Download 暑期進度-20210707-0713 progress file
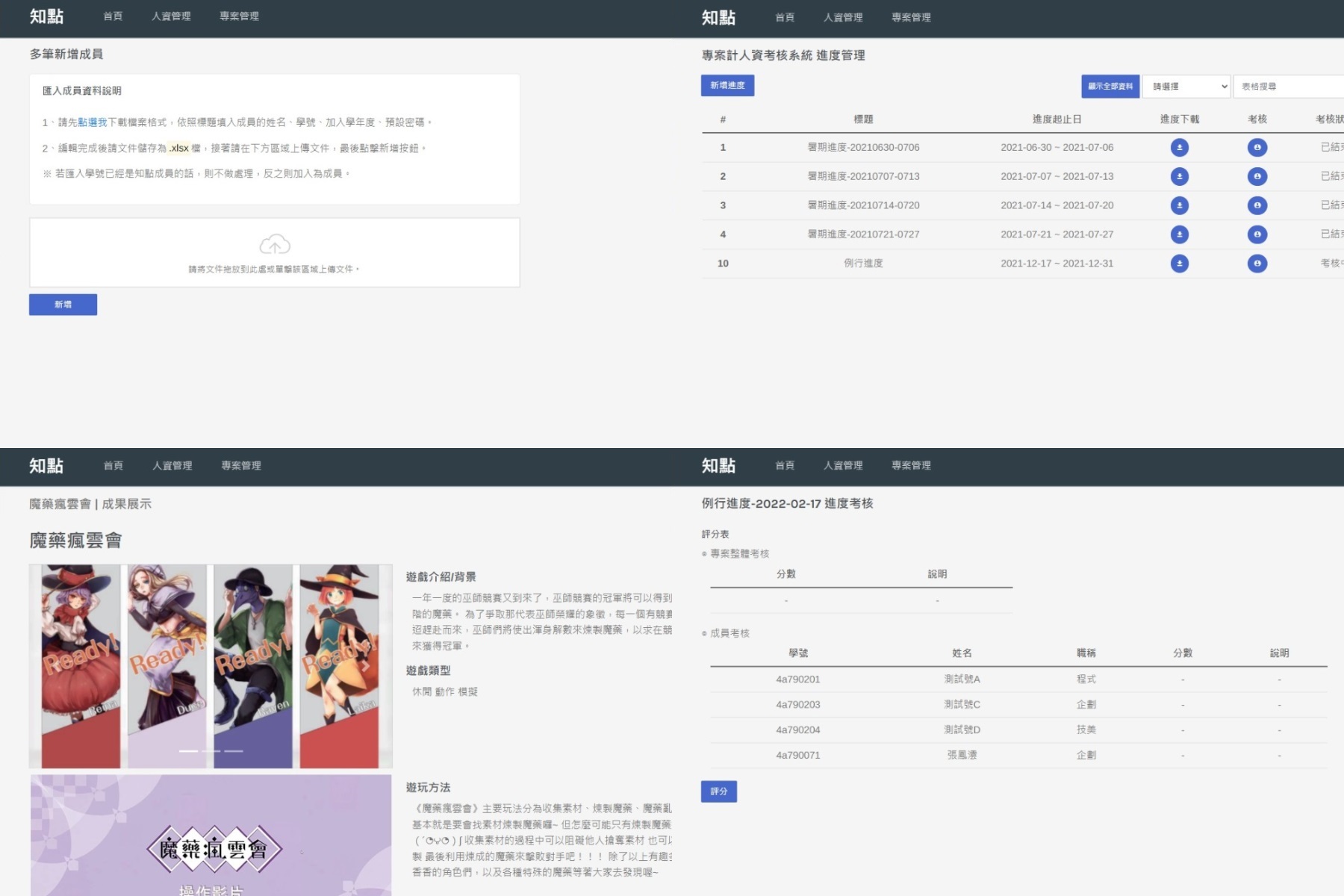1344x896 pixels. (x=1180, y=176)
